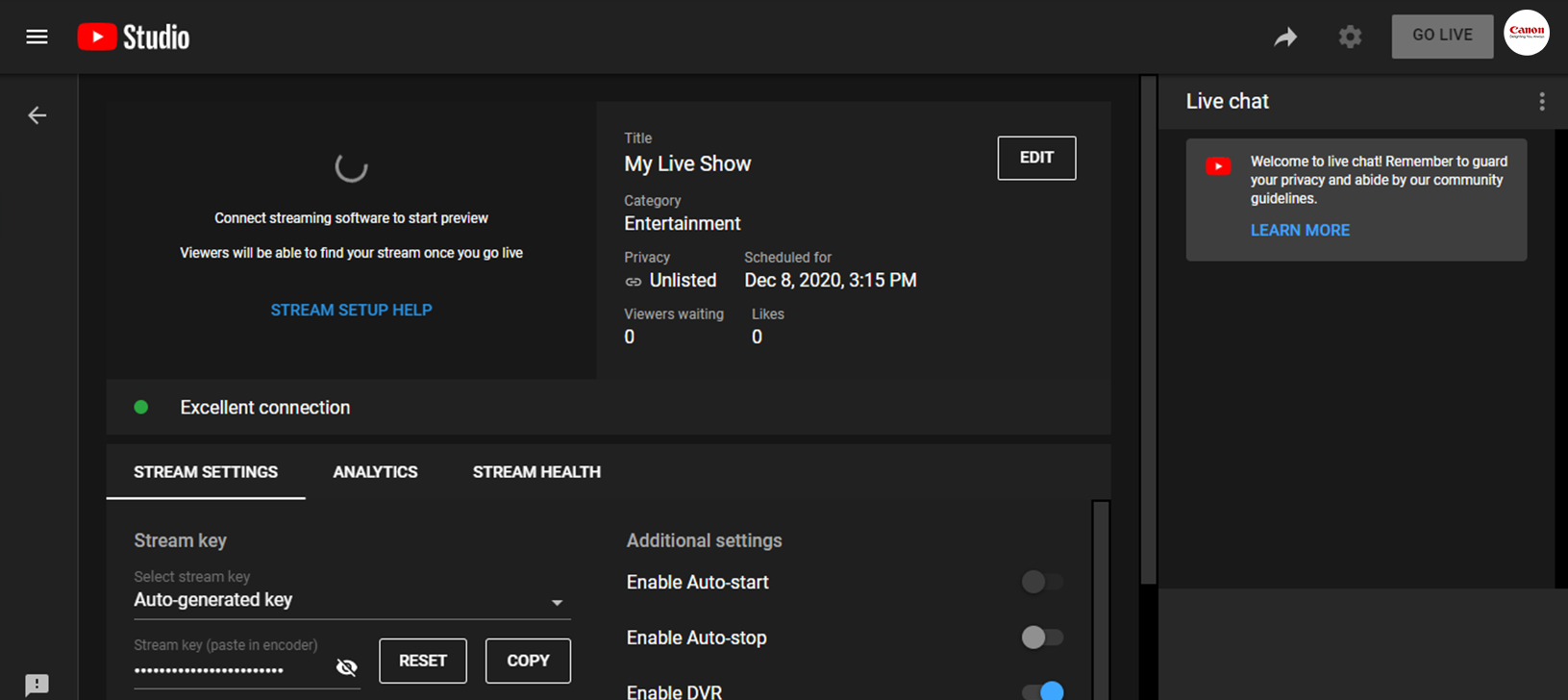
Task: Reveal stream key with eye icon
Action: tap(347, 667)
